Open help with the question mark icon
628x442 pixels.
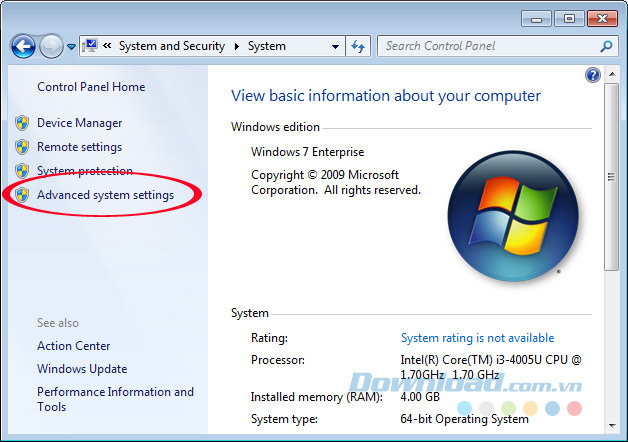pos(593,75)
